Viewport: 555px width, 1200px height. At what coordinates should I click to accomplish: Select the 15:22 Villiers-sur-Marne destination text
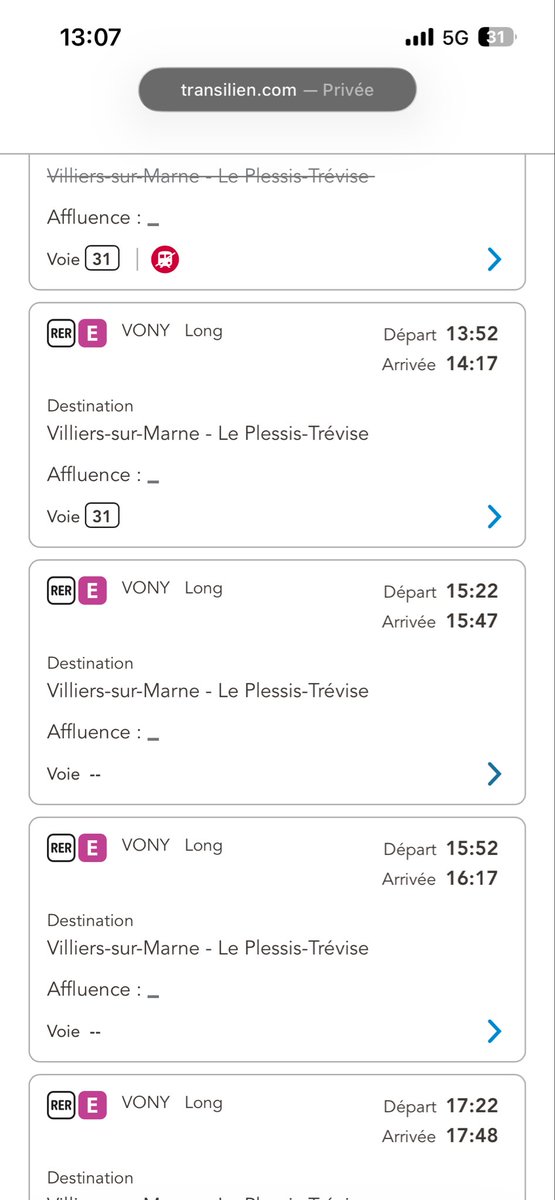(x=208, y=691)
